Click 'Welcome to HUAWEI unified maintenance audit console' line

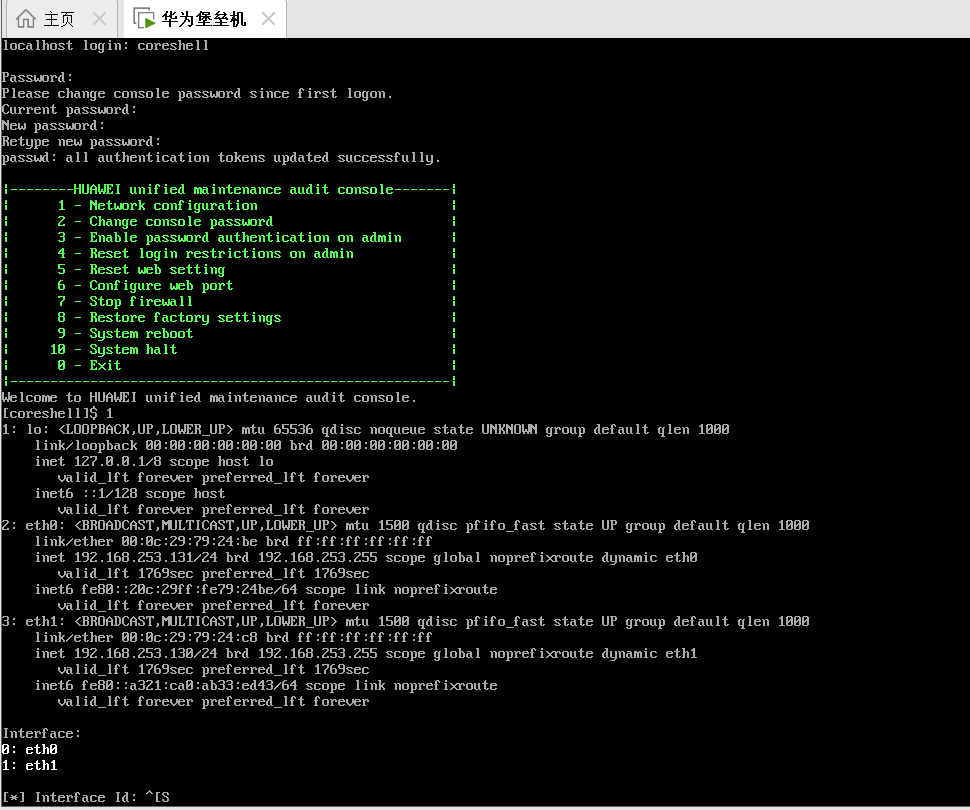tap(209, 397)
